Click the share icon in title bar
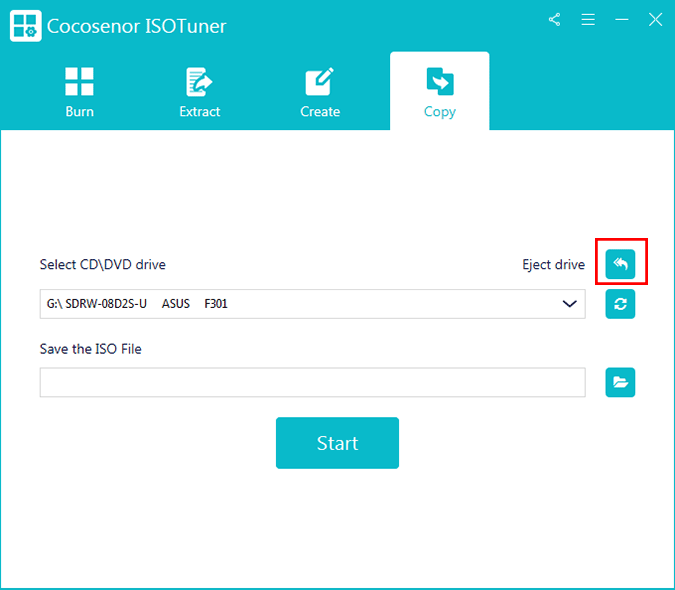Screen dimensions: 675x590 click(554, 19)
